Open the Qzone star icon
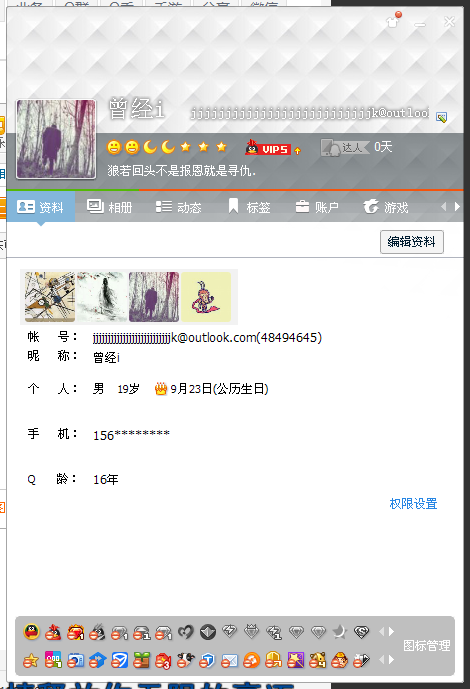 pyautogui.click(x=31, y=660)
